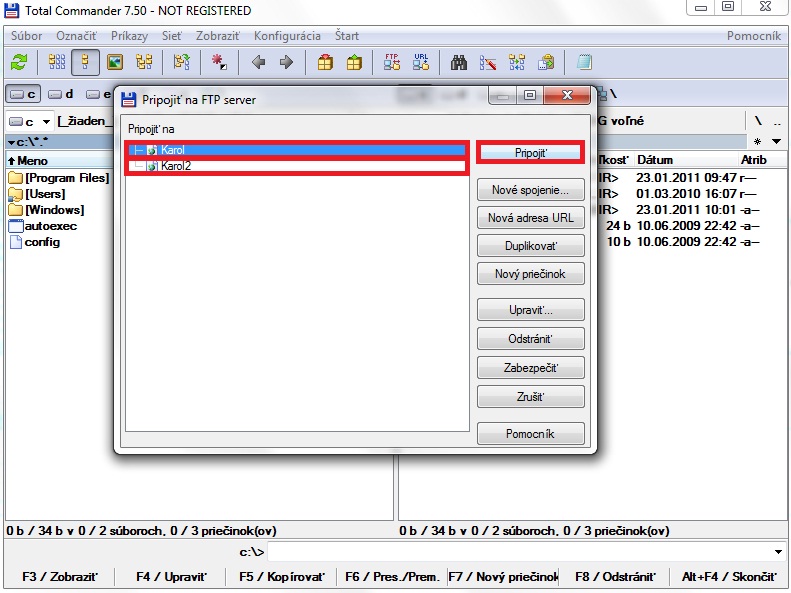This screenshot has height=593, width=791.
Task: Click the Upraviť... button
Action: tap(531, 310)
